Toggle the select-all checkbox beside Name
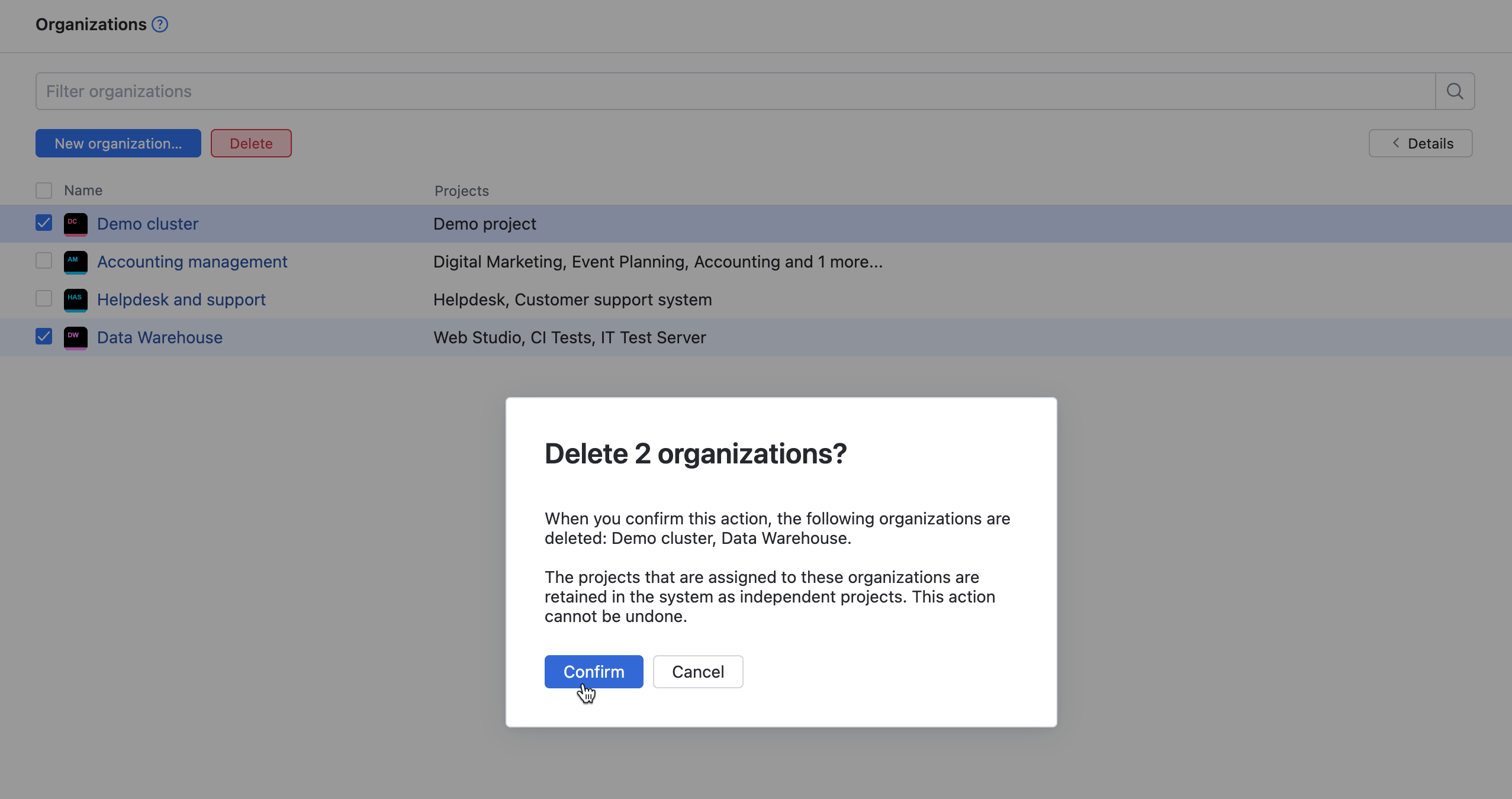This screenshot has height=799, width=1512. point(44,191)
